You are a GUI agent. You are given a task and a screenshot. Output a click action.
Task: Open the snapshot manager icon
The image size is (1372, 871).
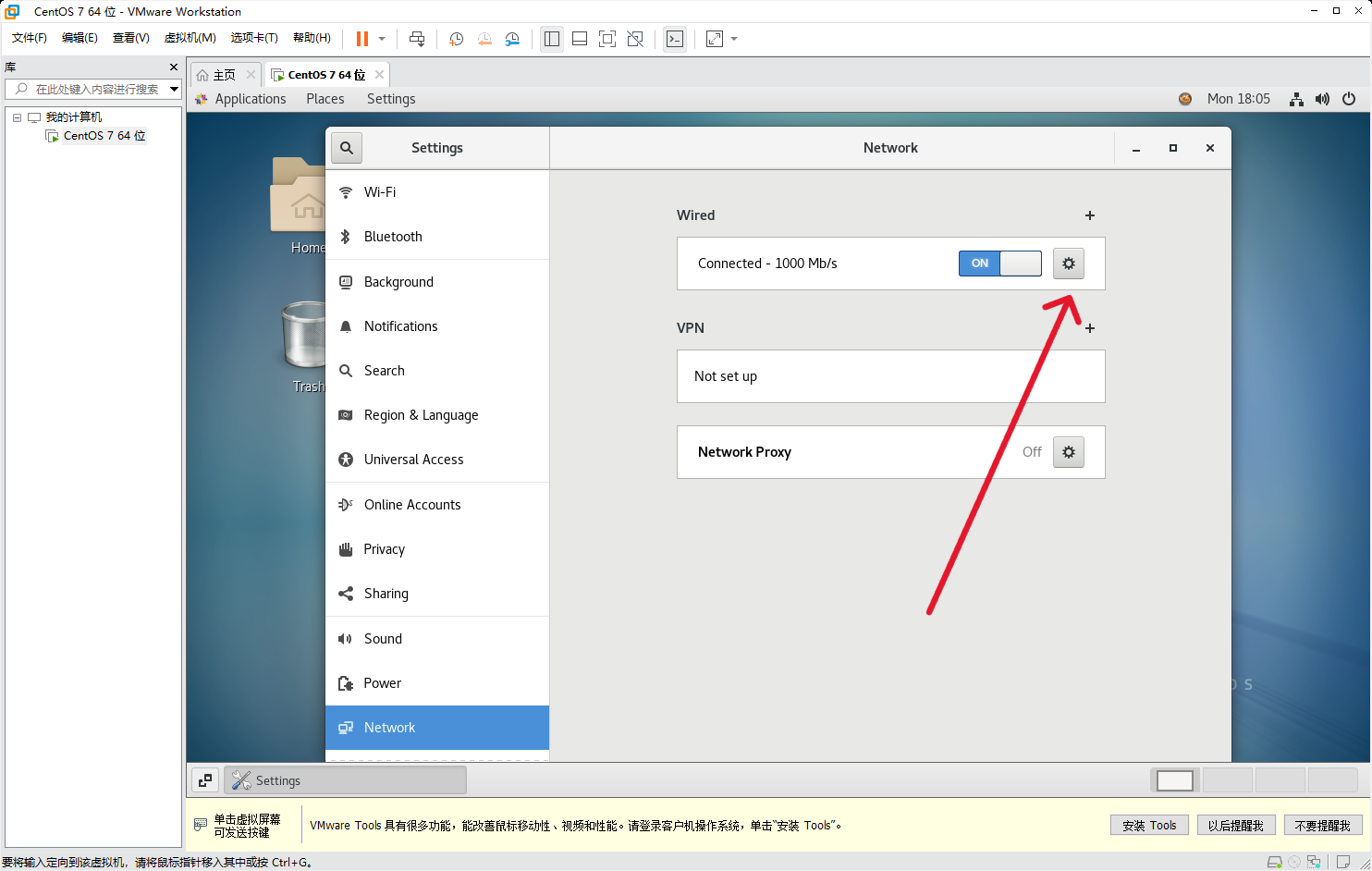(512, 39)
